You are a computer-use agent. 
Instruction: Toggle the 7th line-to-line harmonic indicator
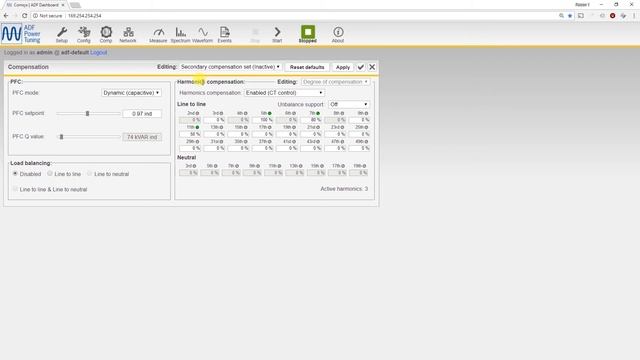point(318,113)
